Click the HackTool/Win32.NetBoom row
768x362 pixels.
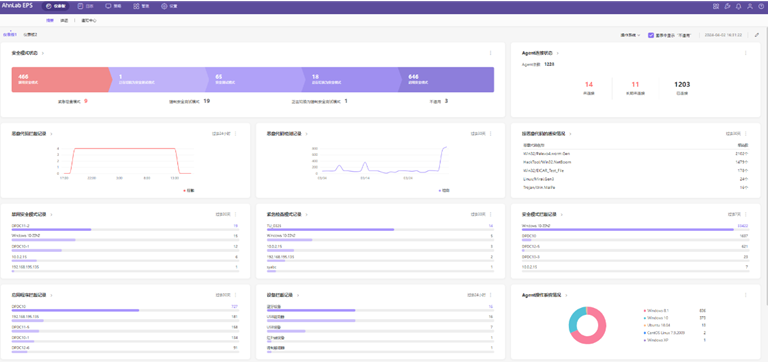point(635,162)
